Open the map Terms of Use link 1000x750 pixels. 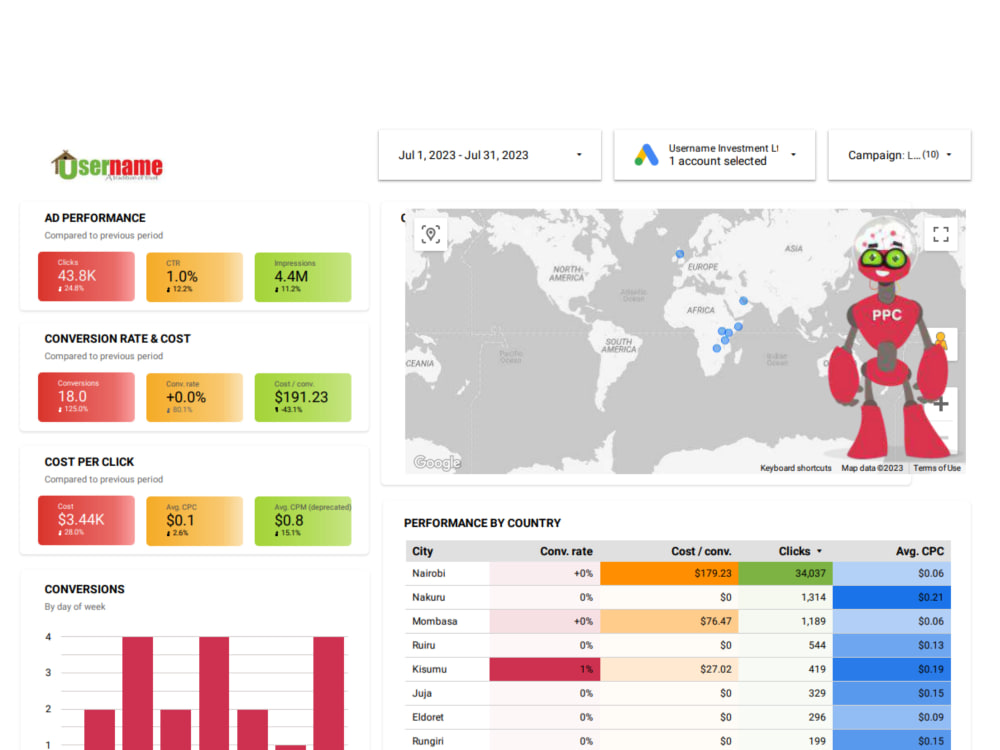tap(937, 468)
